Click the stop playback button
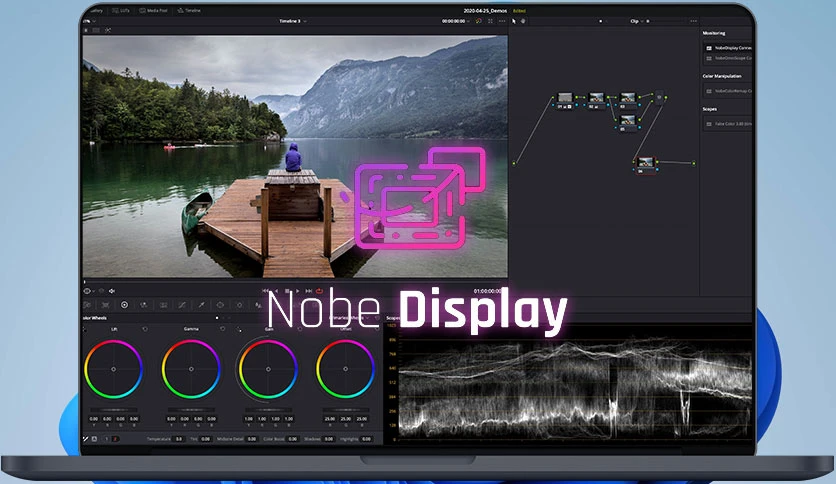836x484 pixels. pos(287,291)
